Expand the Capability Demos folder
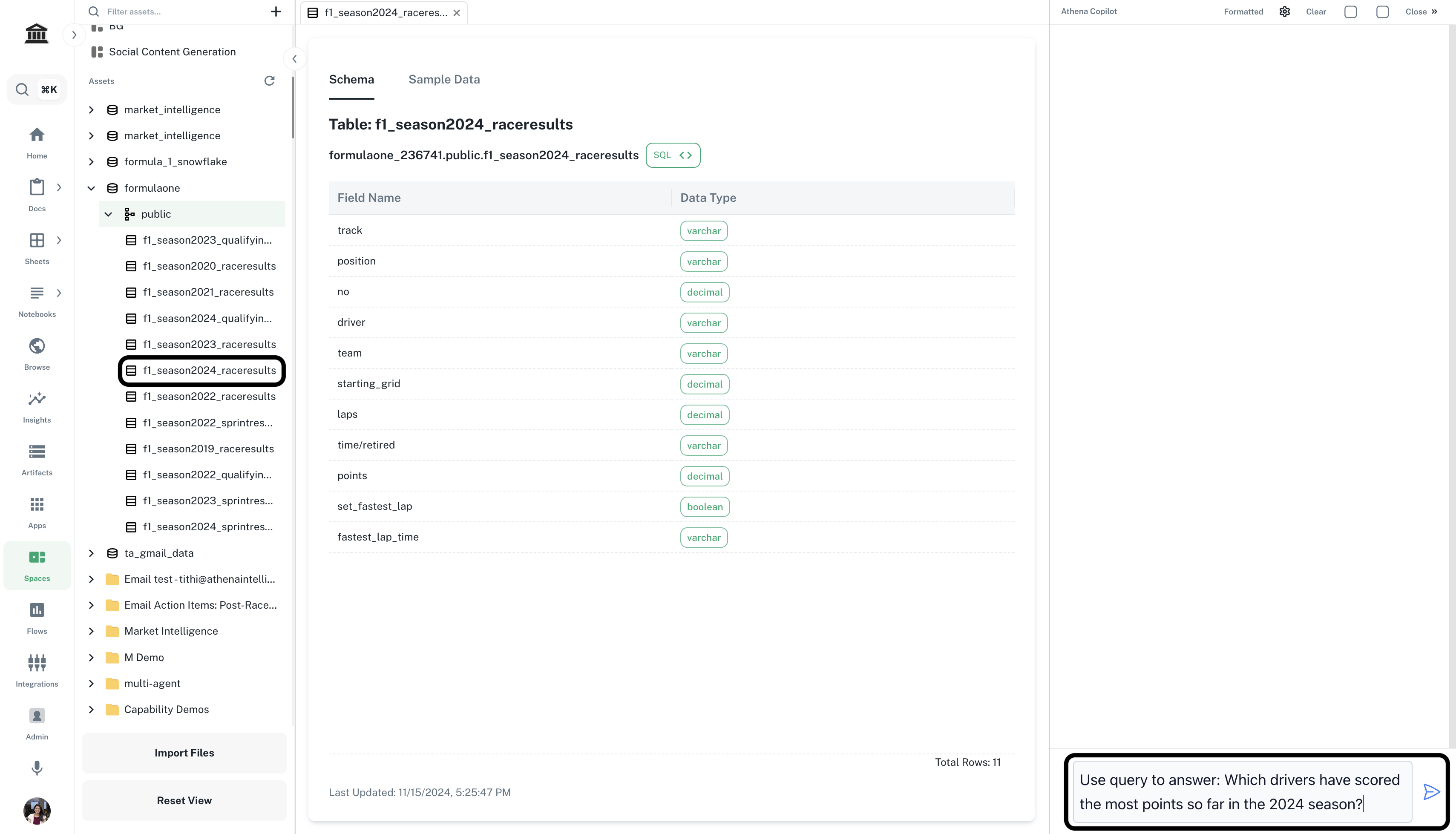Screen dimensions: 1456x834 coord(91,709)
